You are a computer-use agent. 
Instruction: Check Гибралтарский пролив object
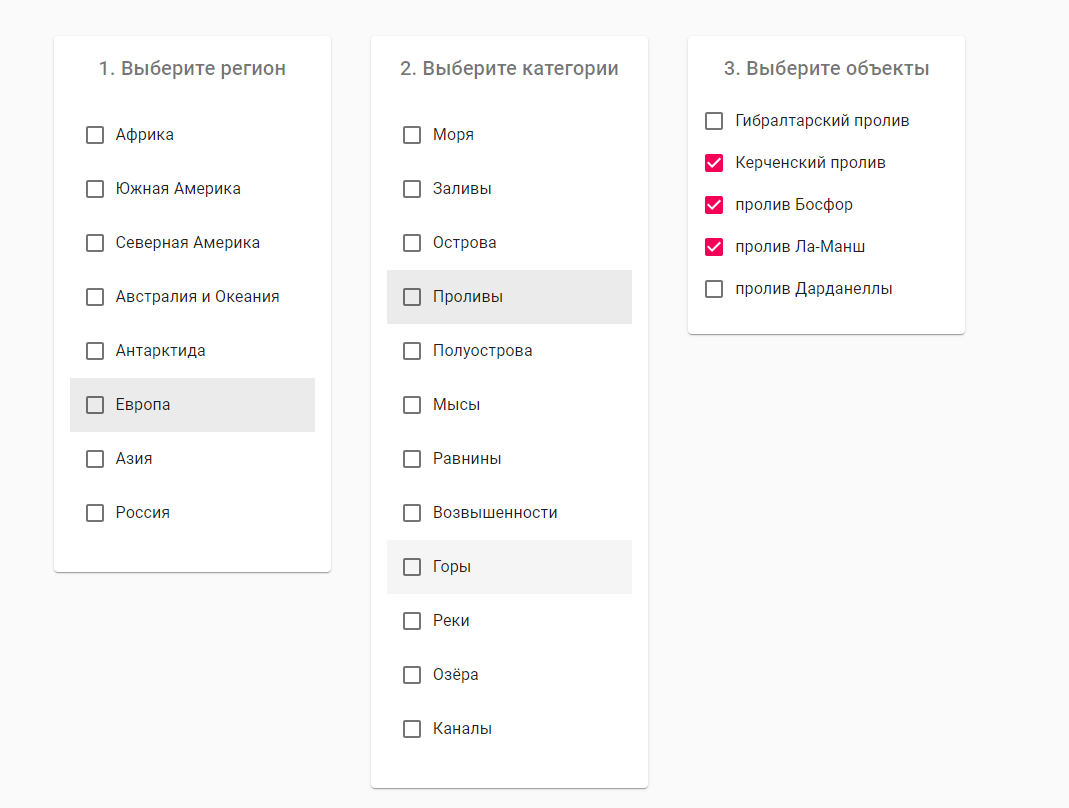(x=714, y=121)
